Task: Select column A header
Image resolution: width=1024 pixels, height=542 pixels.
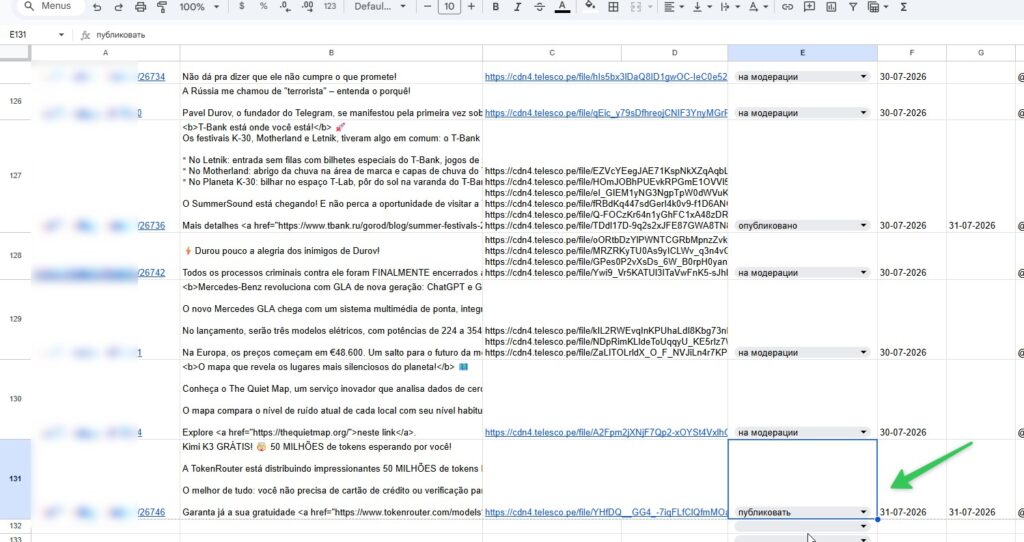Action: click(x=105, y=53)
